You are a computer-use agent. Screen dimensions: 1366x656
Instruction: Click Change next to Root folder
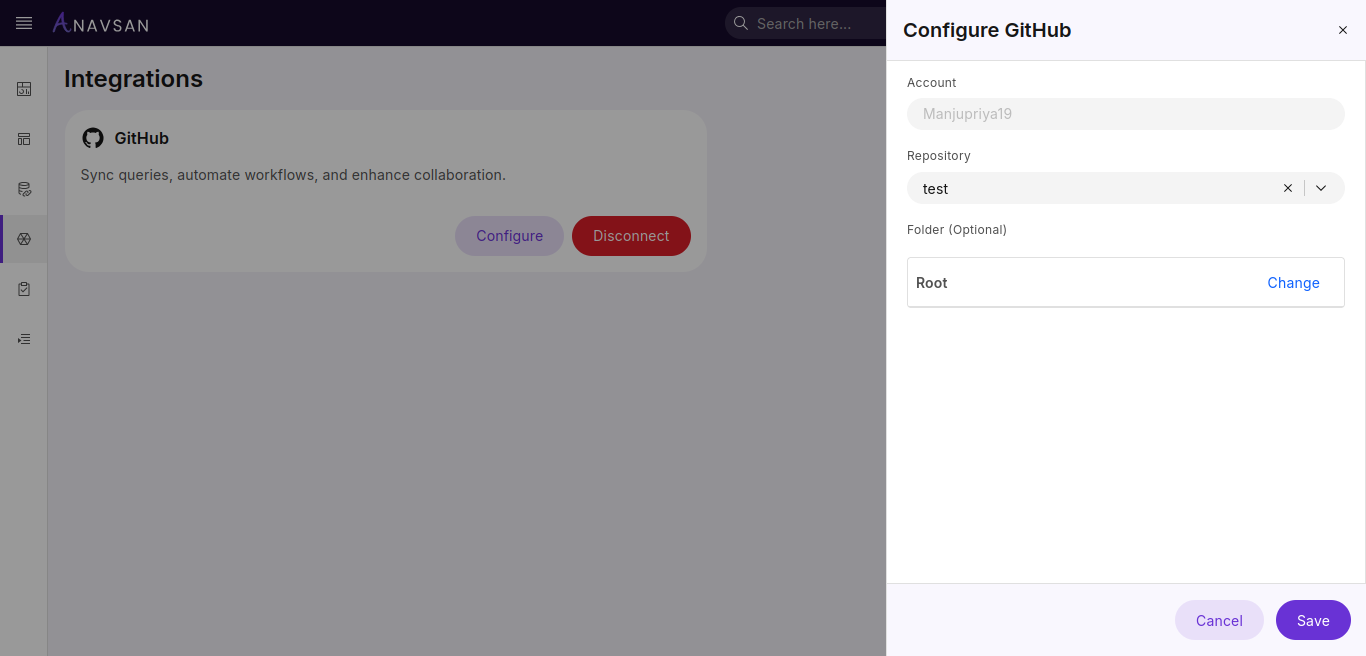[1293, 283]
